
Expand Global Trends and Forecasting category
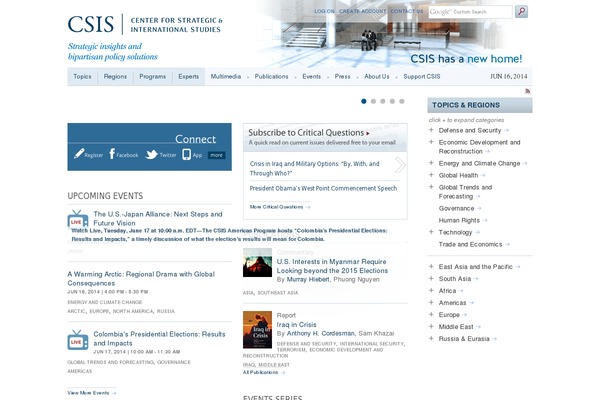[x=431, y=187]
